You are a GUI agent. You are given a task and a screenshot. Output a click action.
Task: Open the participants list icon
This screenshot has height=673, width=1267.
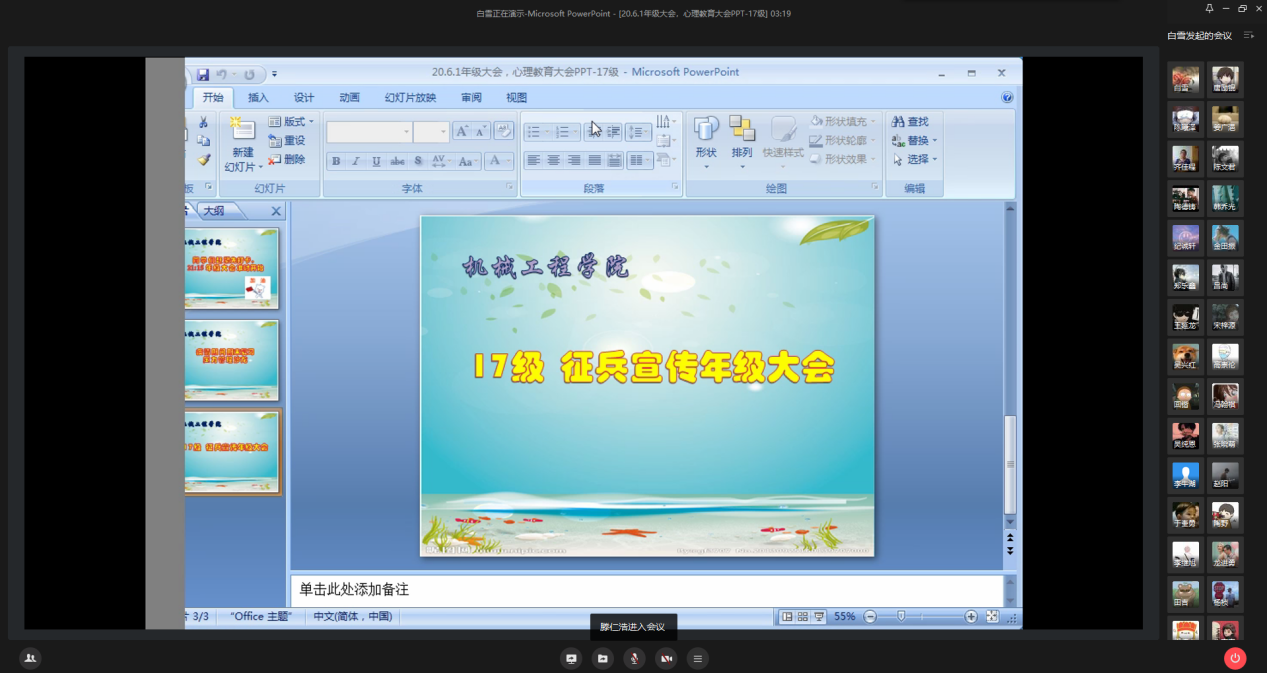pyautogui.click(x=30, y=658)
